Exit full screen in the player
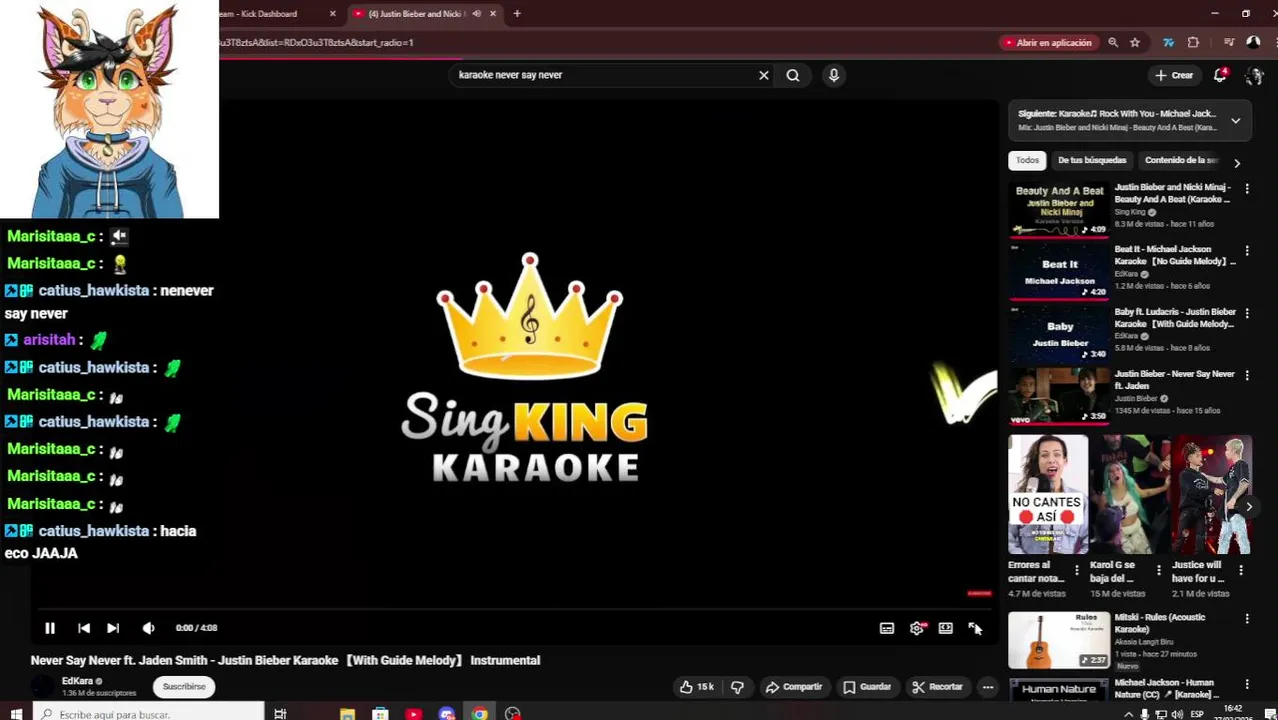This screenshot has width=1278, height=720. click(x=975, y=628)
